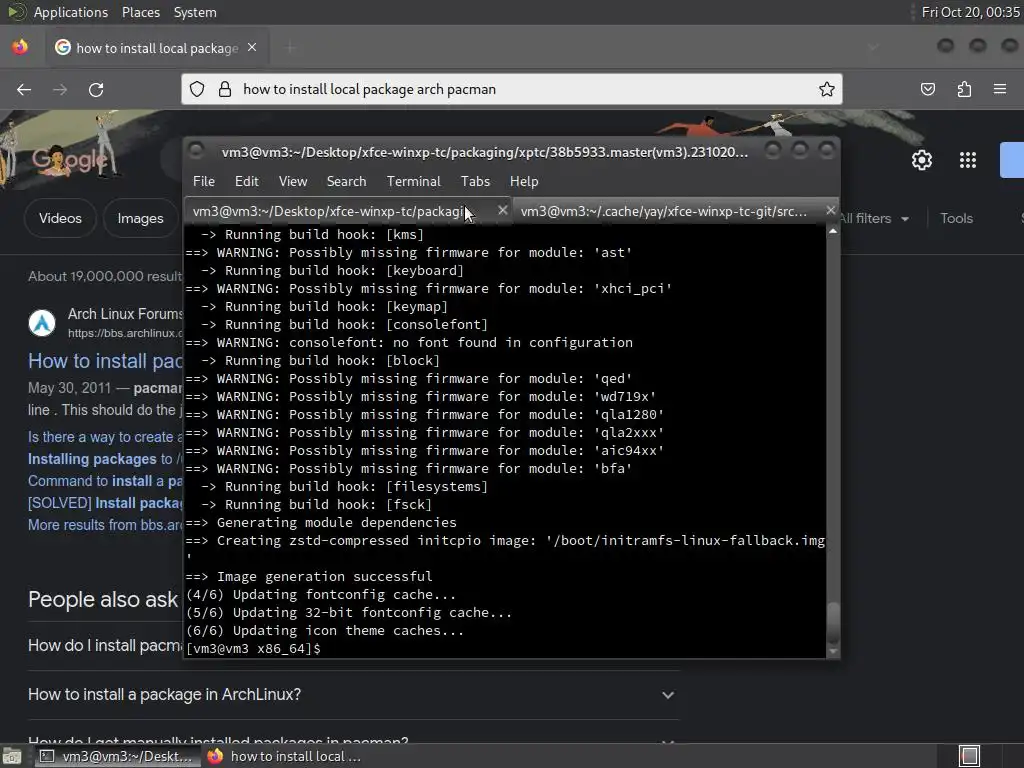Click the terminal prompt '[vm3@vm3 x86_64]$'
This screenshot has height=768, width=1024.
[x=253, y=649]
